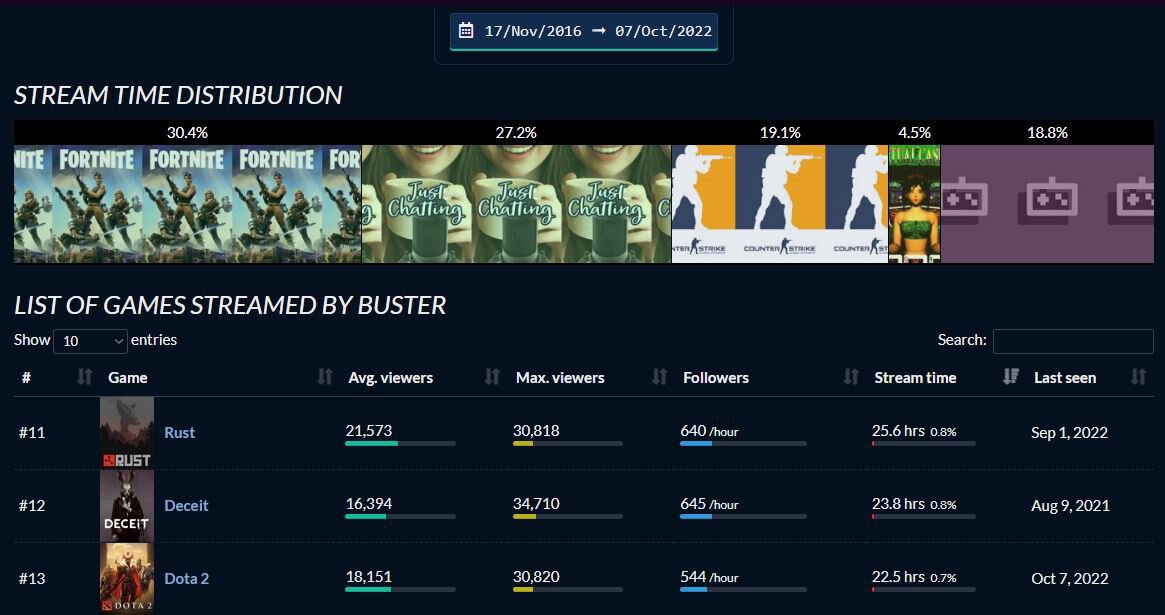Viewport: 1165px width, 615px height.
Task: Click Rust last seen Sep 1, 2022
Action: click(1069, 432)
